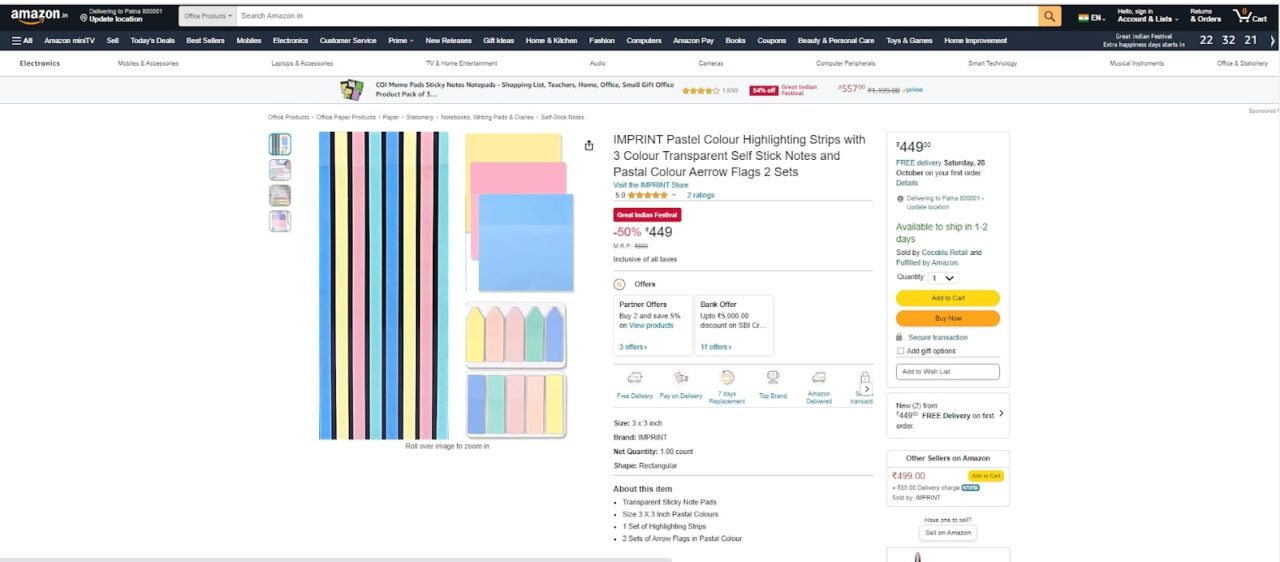Image resolution: width=1280 pixels, height=562 pixels.
Task: Open the Quantity dropdown
Action: tap(943, 278)
